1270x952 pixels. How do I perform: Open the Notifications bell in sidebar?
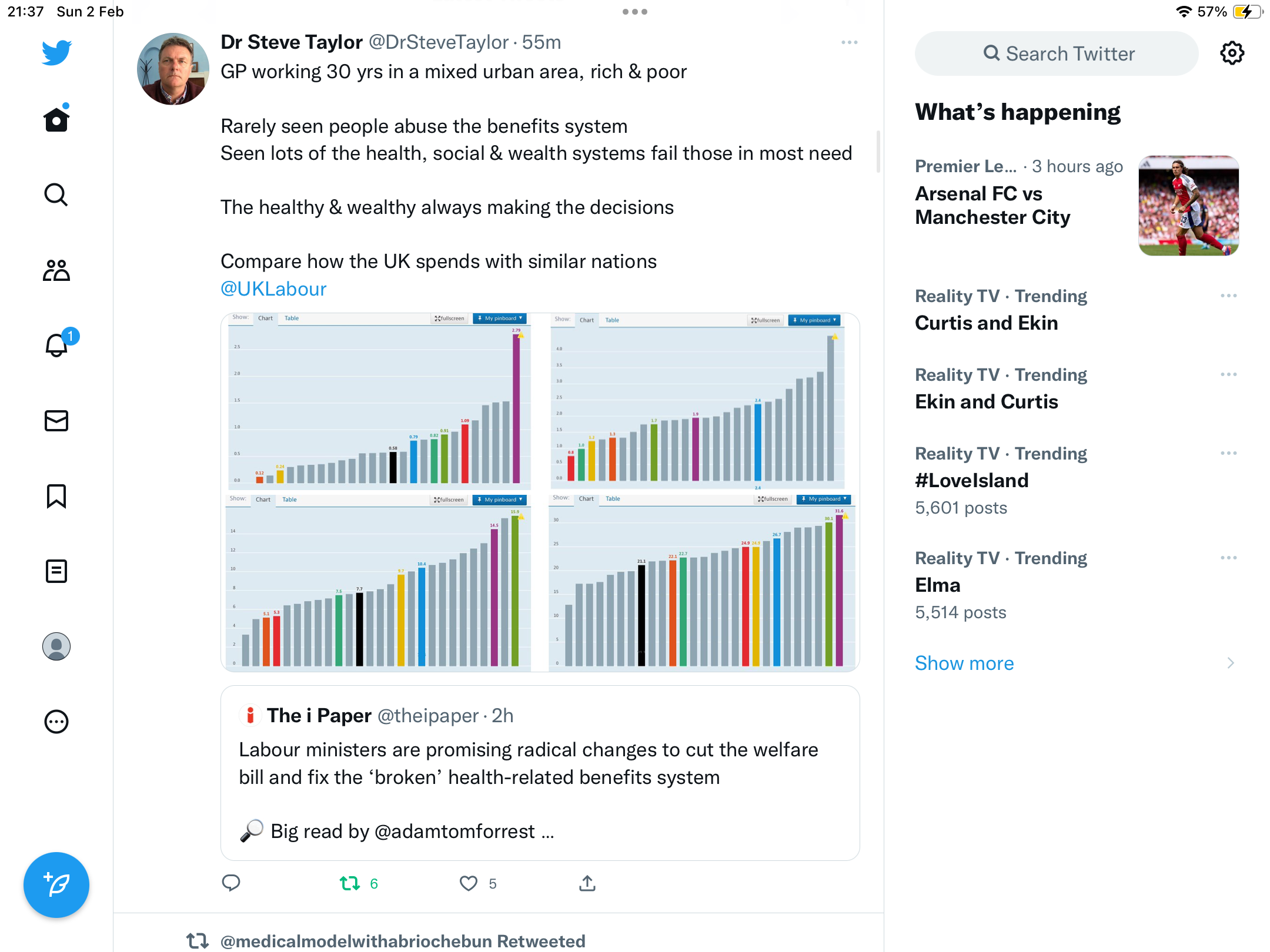point(58,344)
